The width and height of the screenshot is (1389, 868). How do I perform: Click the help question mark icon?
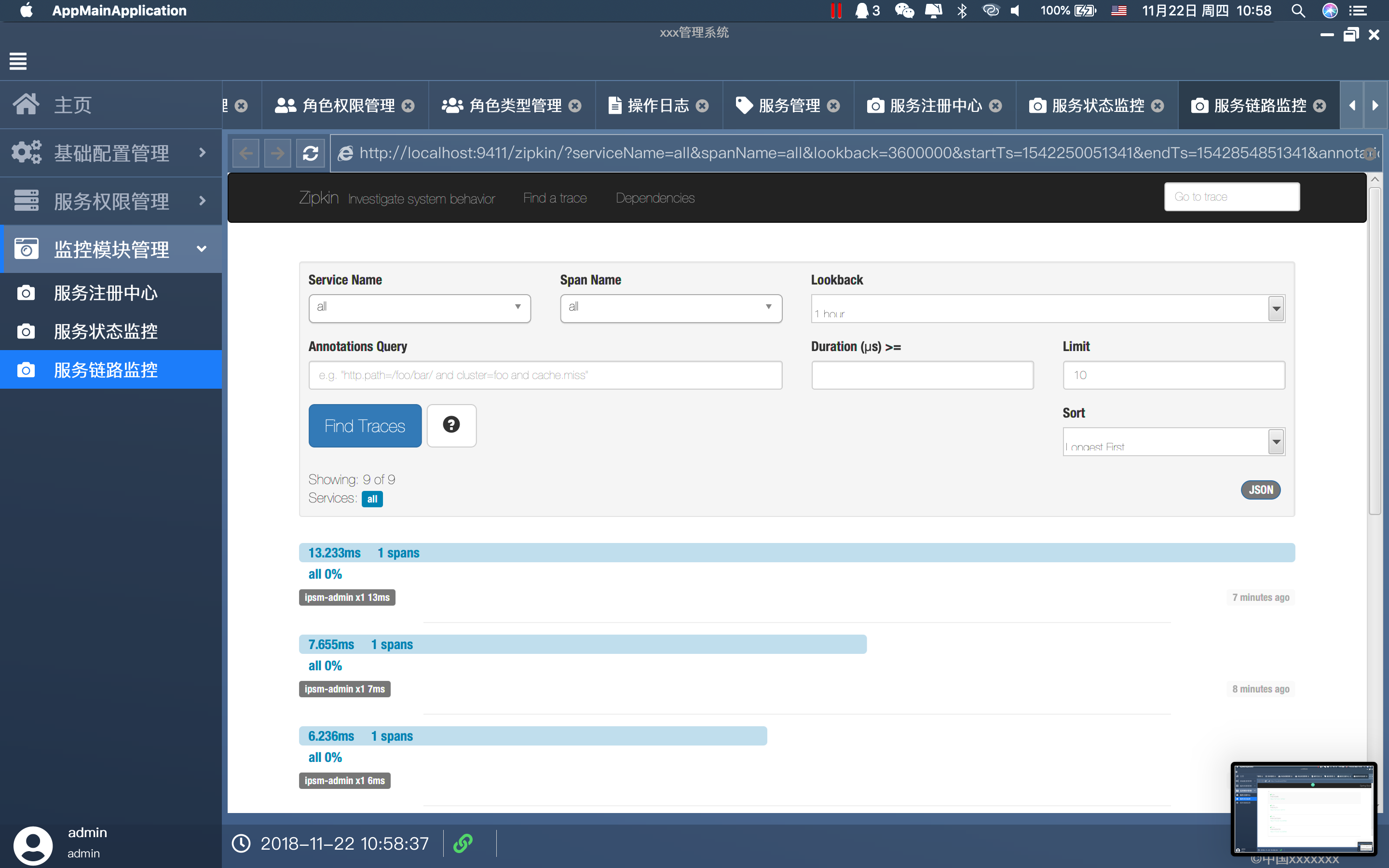click(451, 425)
